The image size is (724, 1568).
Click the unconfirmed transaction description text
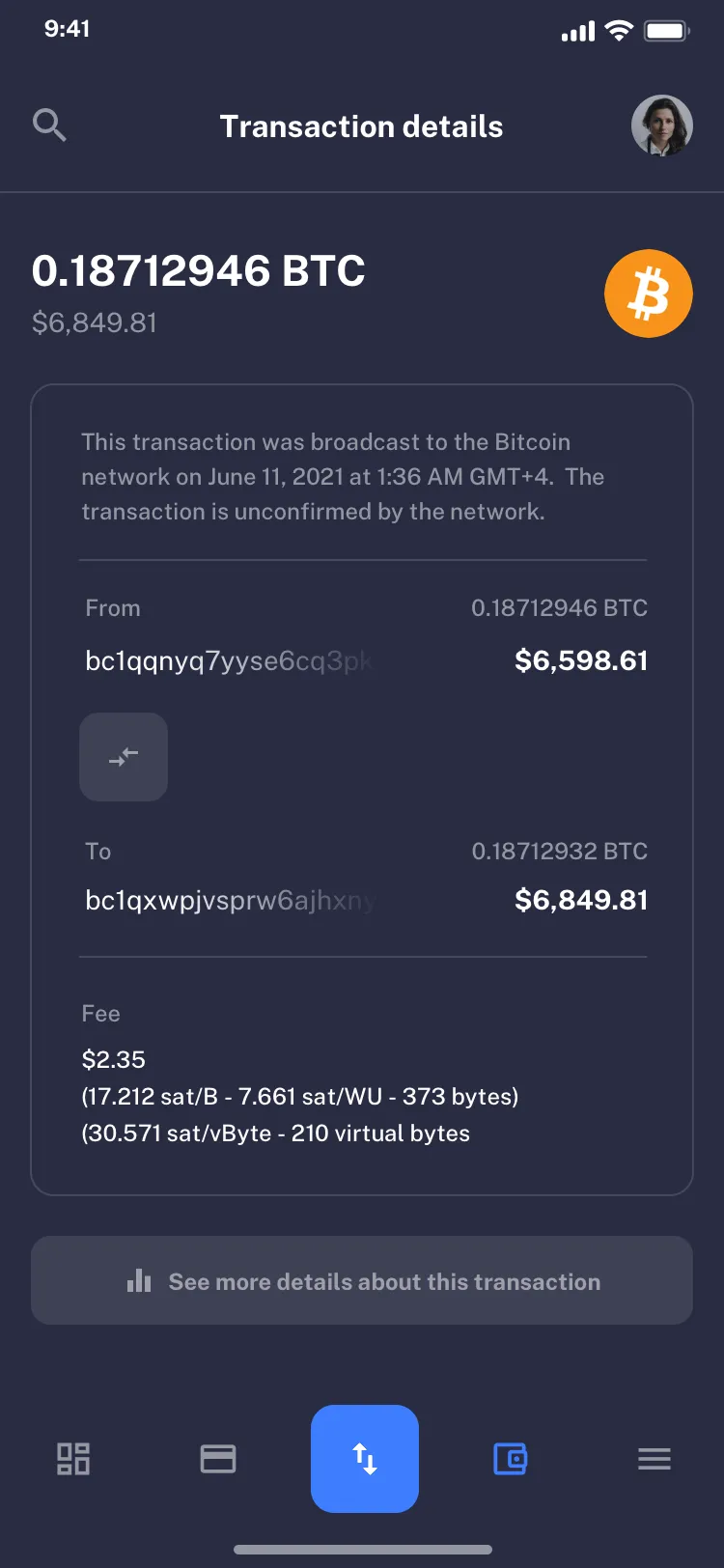[x=362, y=476]
